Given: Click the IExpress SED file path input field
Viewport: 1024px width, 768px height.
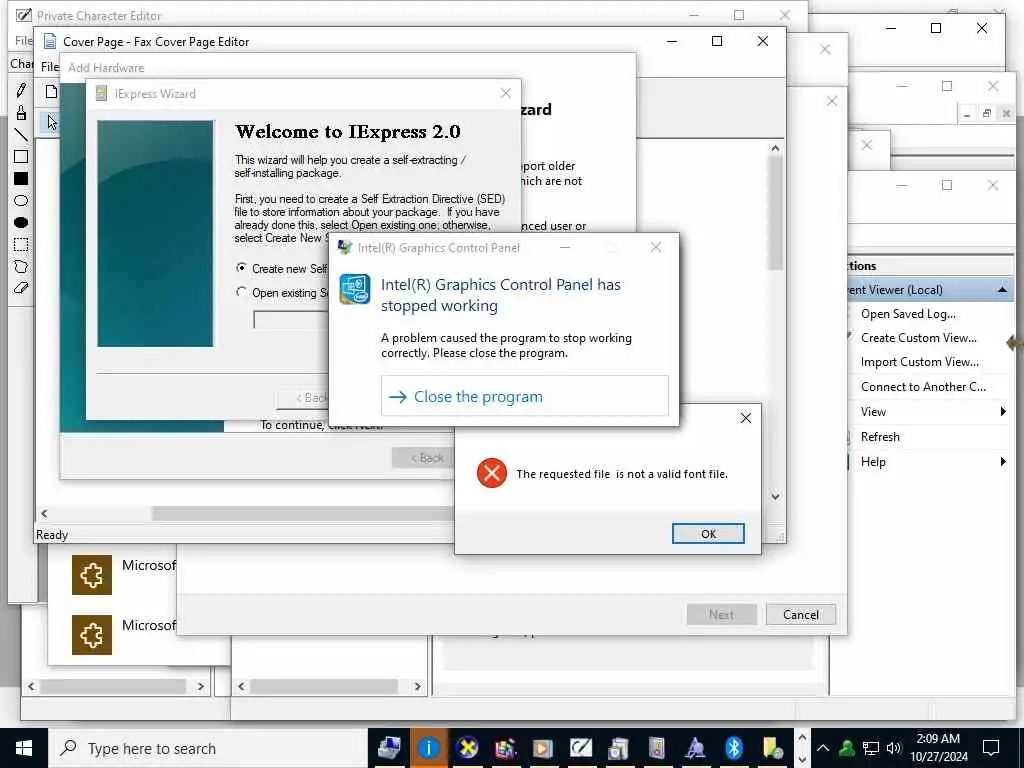Looking at the screenshot, I should tap(291, 320).
